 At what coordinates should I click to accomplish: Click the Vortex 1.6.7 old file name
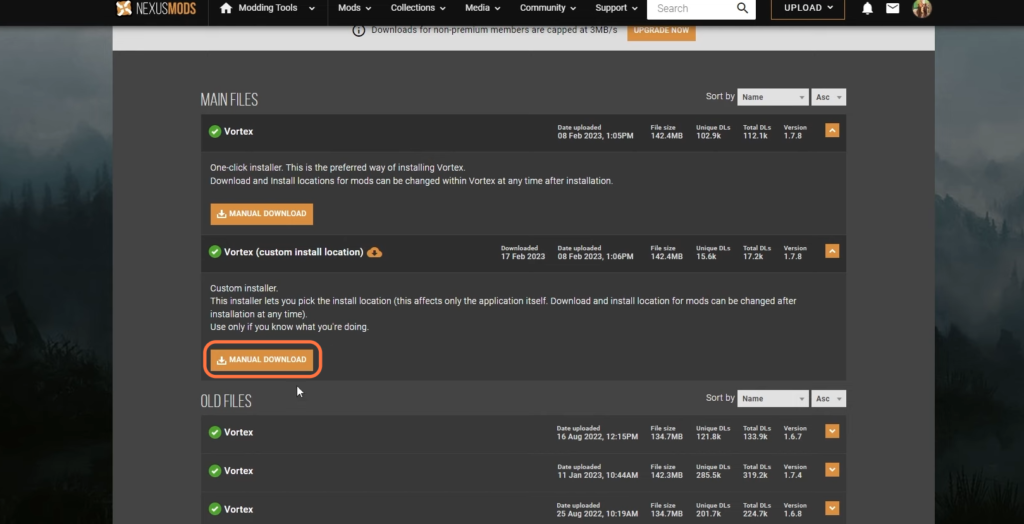[x=238, y=432]
